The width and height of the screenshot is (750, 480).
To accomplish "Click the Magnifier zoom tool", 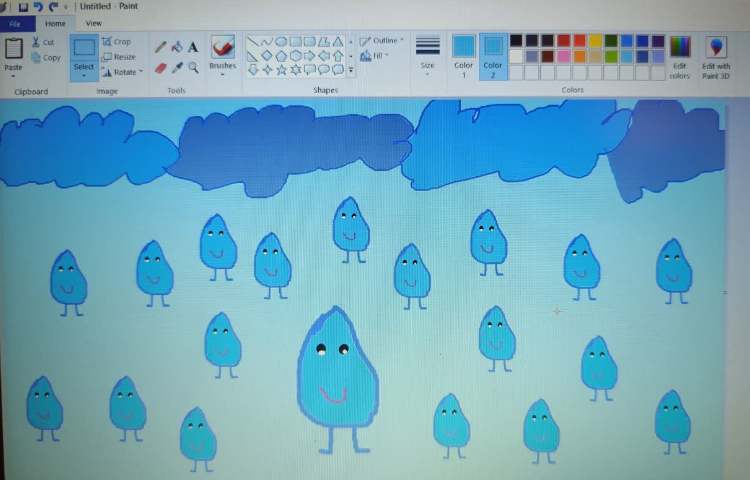I will pyautogui.click(x=193, y=68).
